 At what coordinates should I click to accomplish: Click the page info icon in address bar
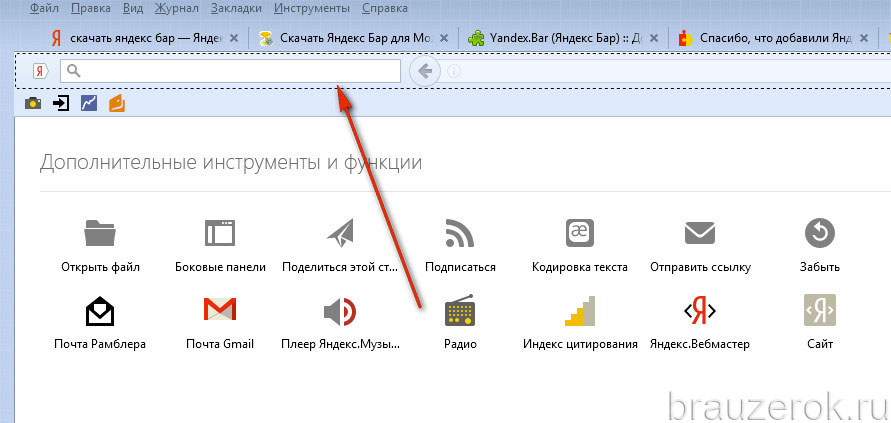point(453,71)
